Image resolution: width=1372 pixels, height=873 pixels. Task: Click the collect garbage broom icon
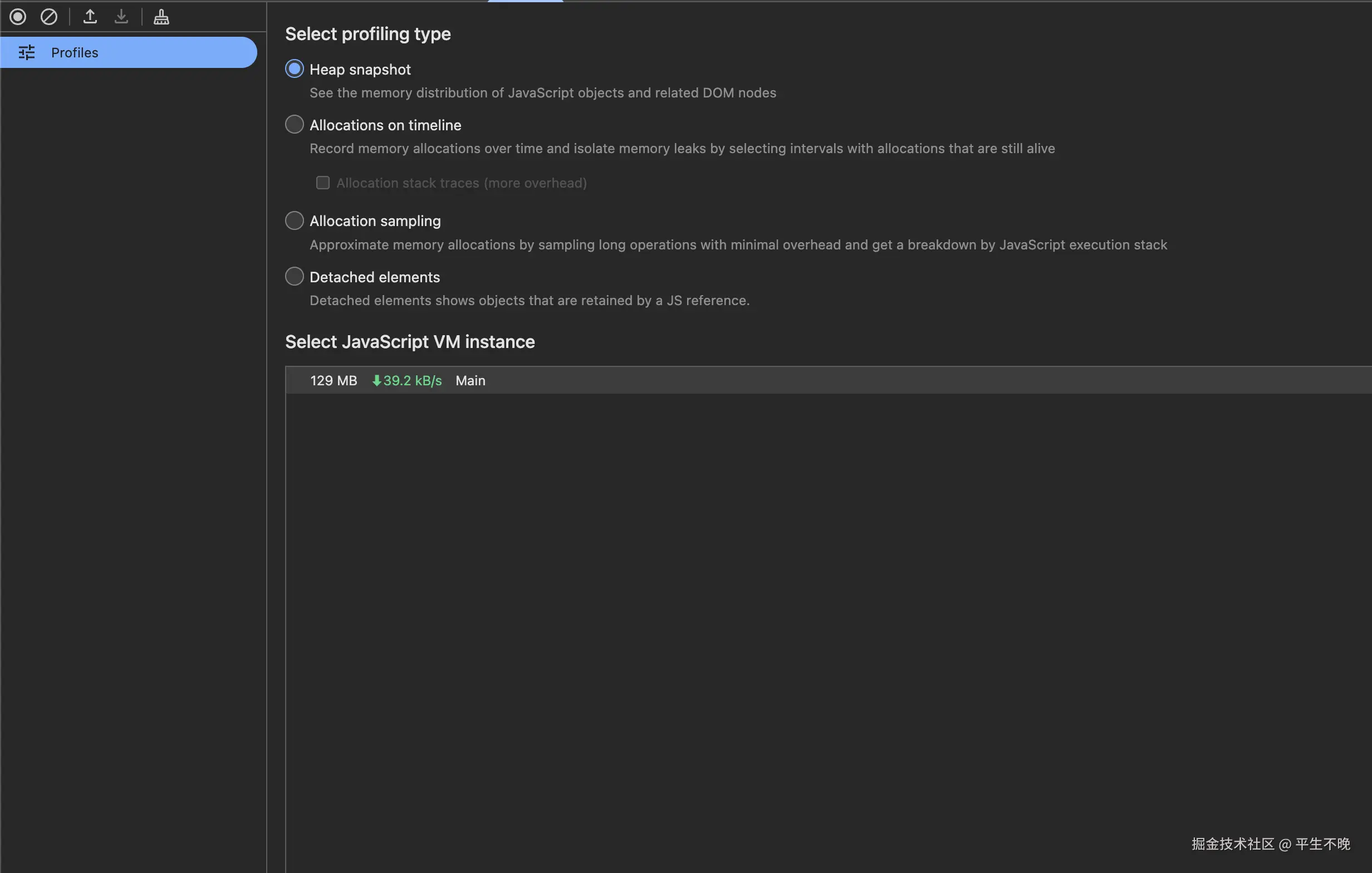click(161, 17)
